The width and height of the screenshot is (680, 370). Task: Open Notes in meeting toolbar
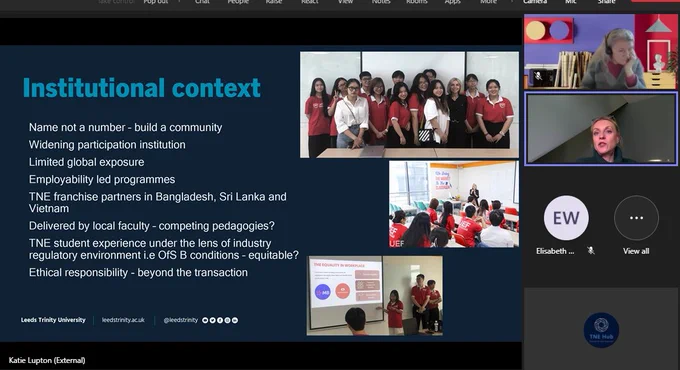381,2
